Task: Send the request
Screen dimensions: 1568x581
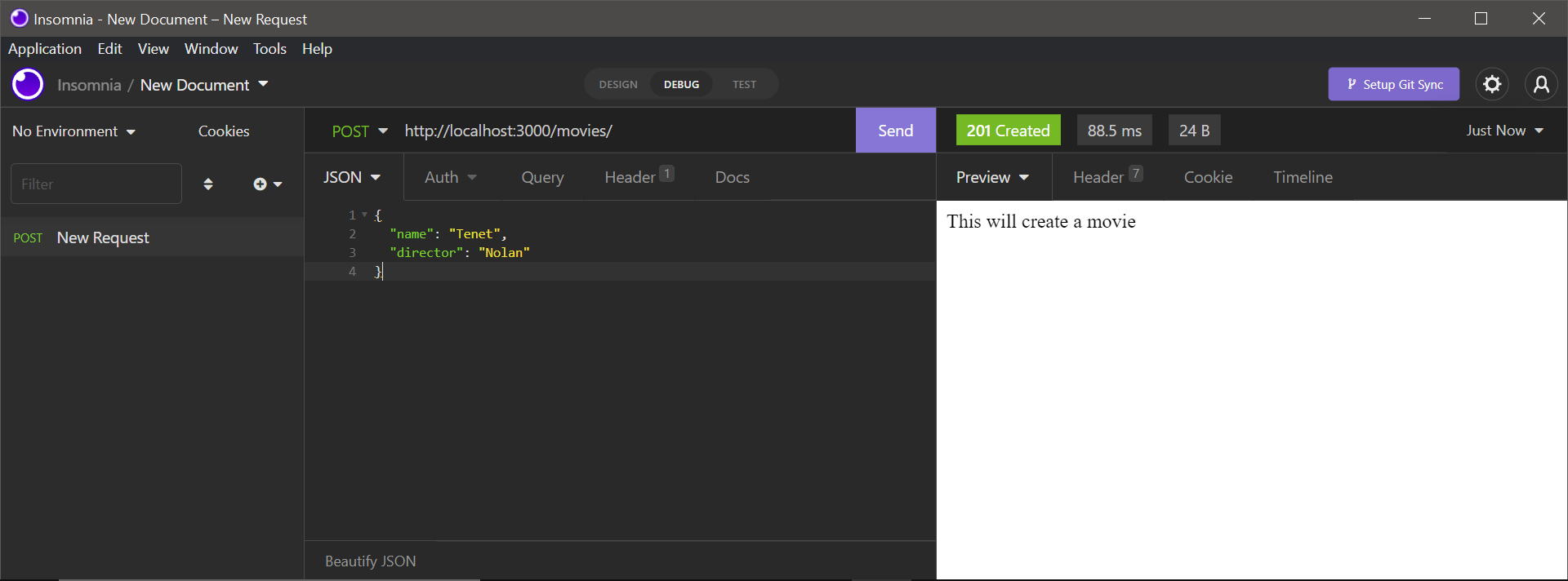Action: coord(895,131)
